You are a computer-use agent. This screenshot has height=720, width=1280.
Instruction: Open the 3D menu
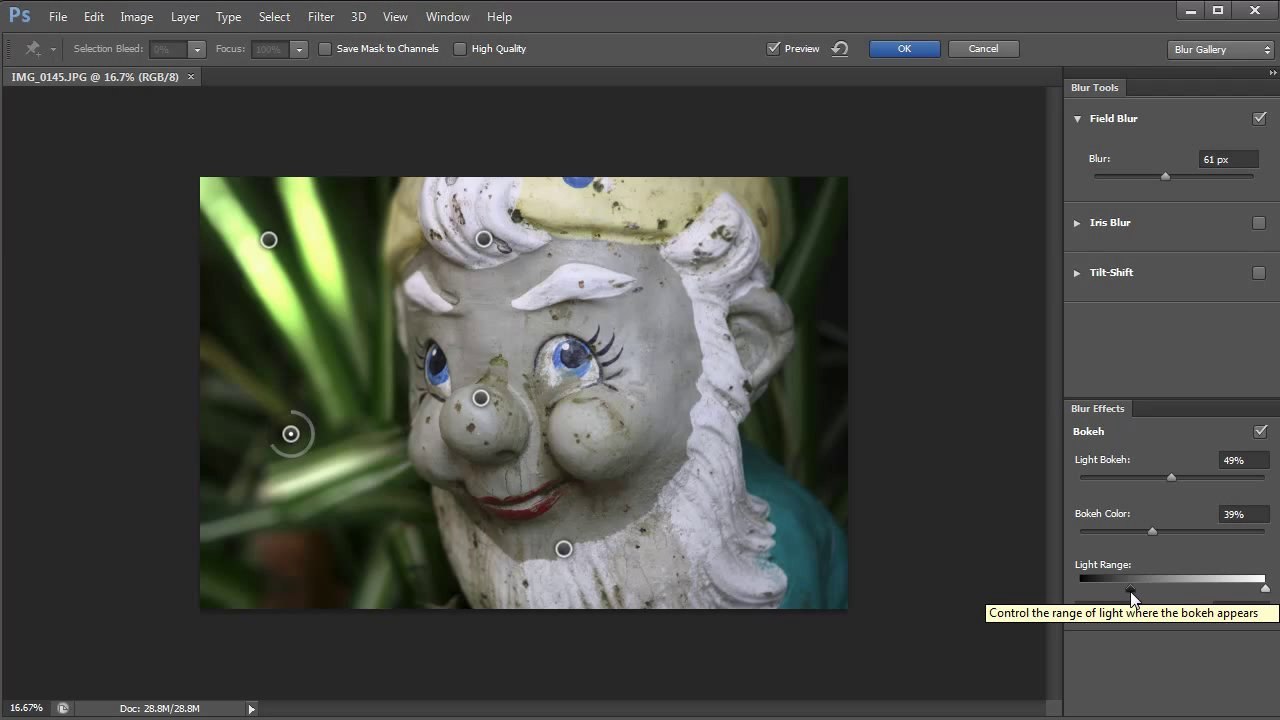(x=359, y=17)
